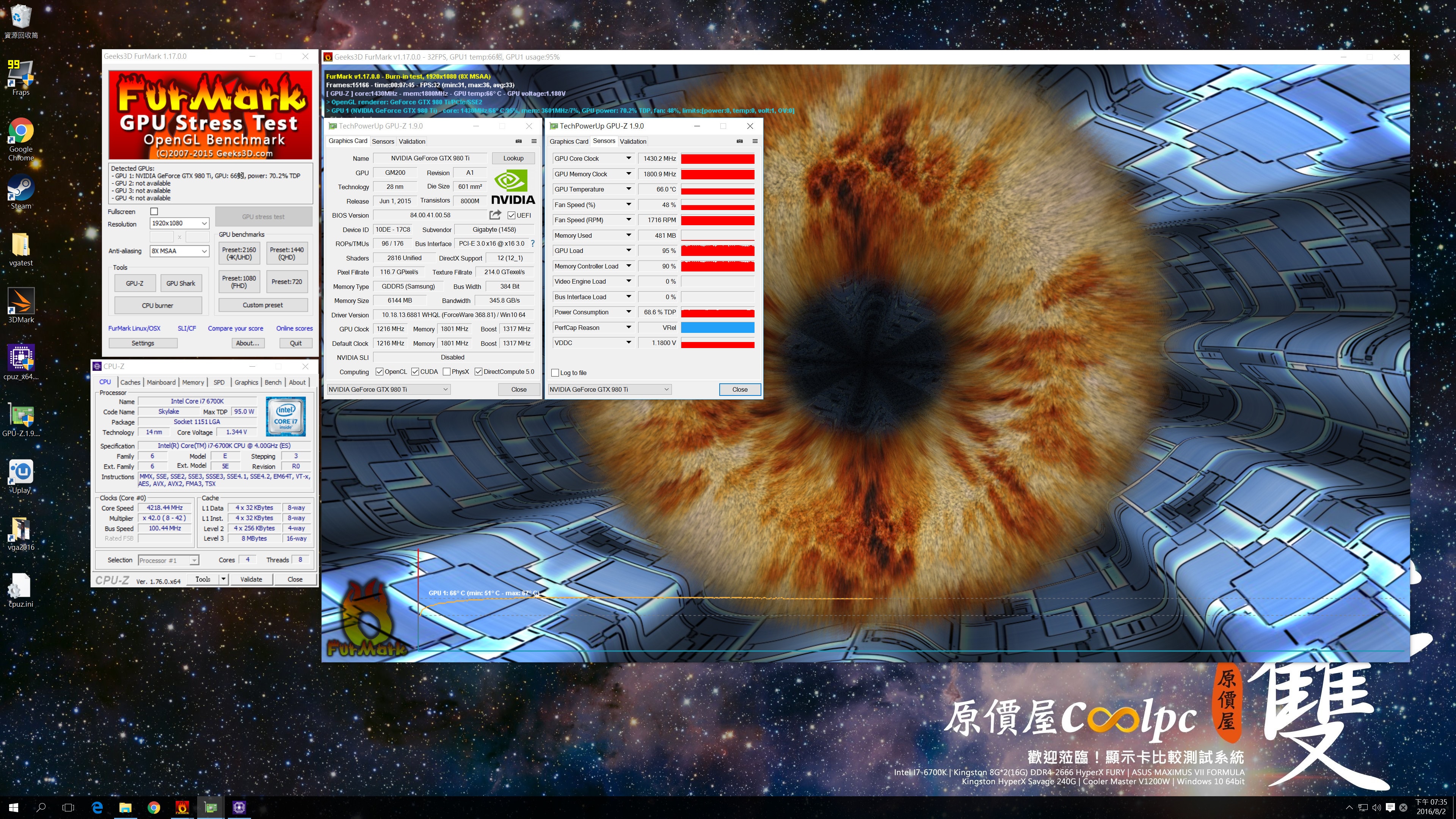Open PerfCap Reason sensor dropdown
This screenshot has height=819, width=1456.
point(629,327)
